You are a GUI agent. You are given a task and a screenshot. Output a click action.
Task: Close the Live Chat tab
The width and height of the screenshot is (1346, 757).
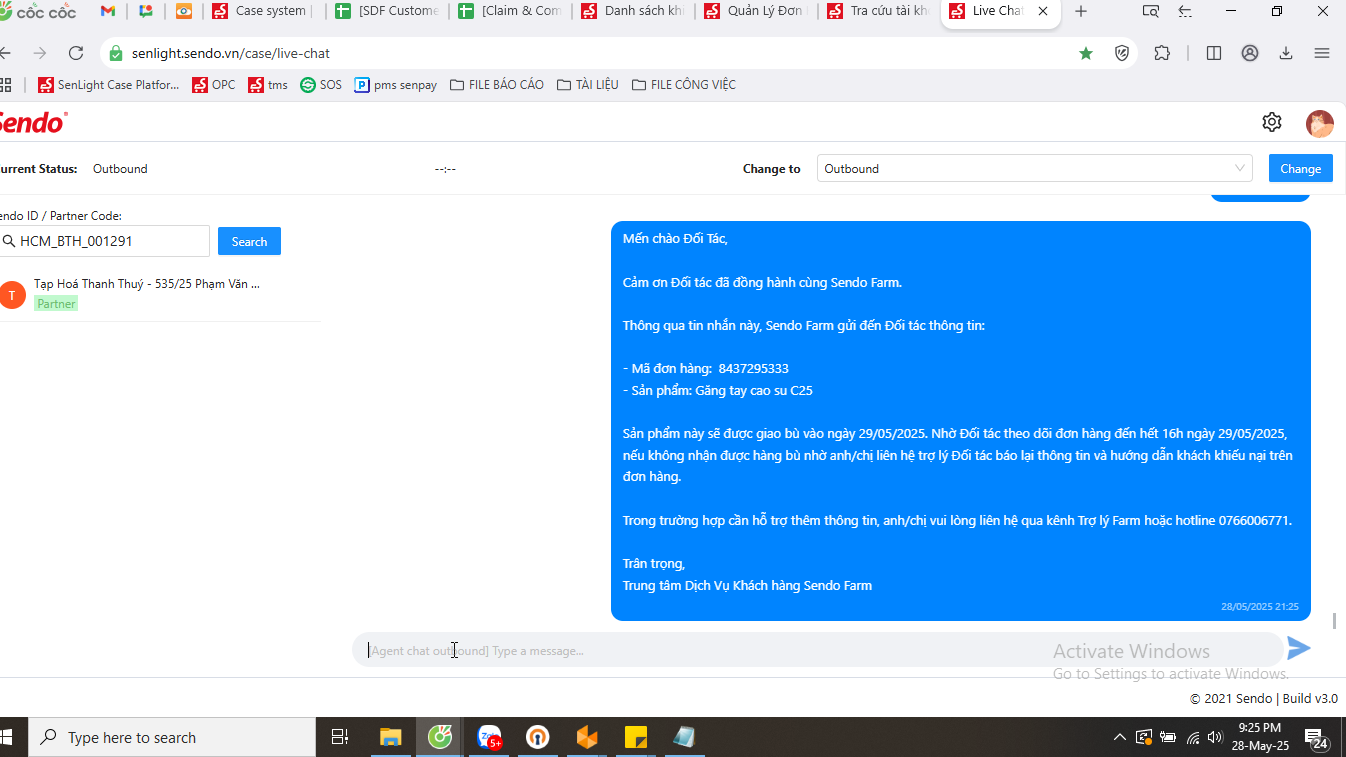pyautogui.click(x=1043, y=11)
